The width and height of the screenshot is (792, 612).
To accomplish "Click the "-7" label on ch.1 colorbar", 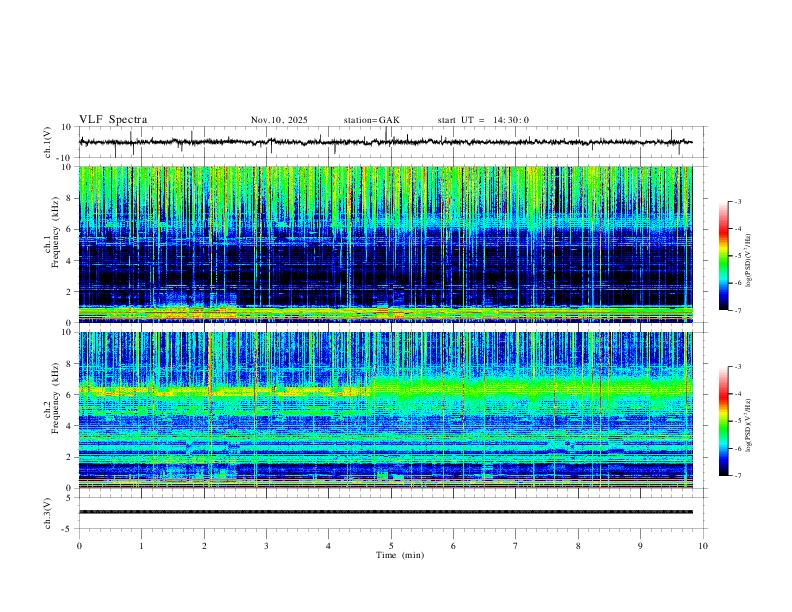I will click(737, 310).
